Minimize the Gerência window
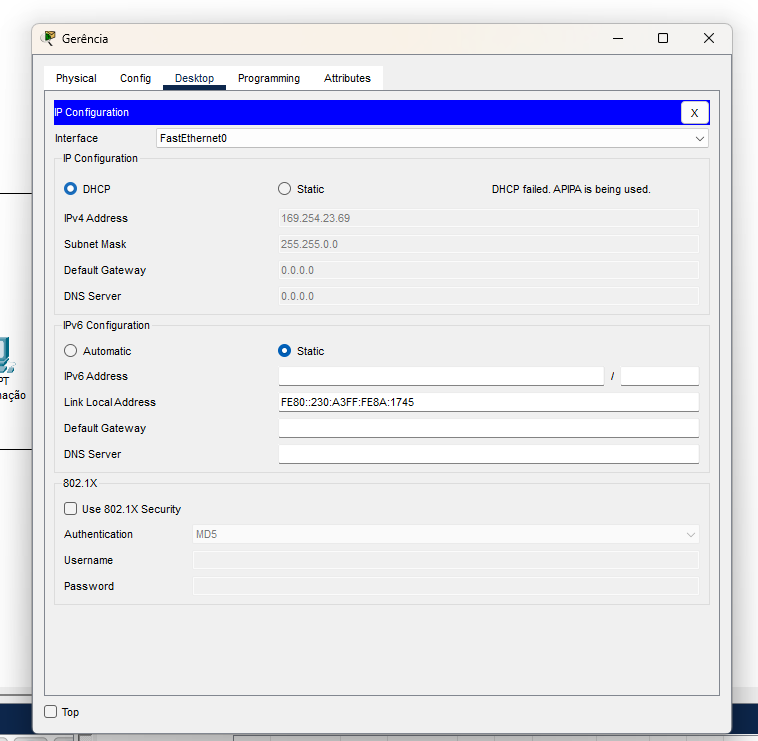 tap(618, 38)
